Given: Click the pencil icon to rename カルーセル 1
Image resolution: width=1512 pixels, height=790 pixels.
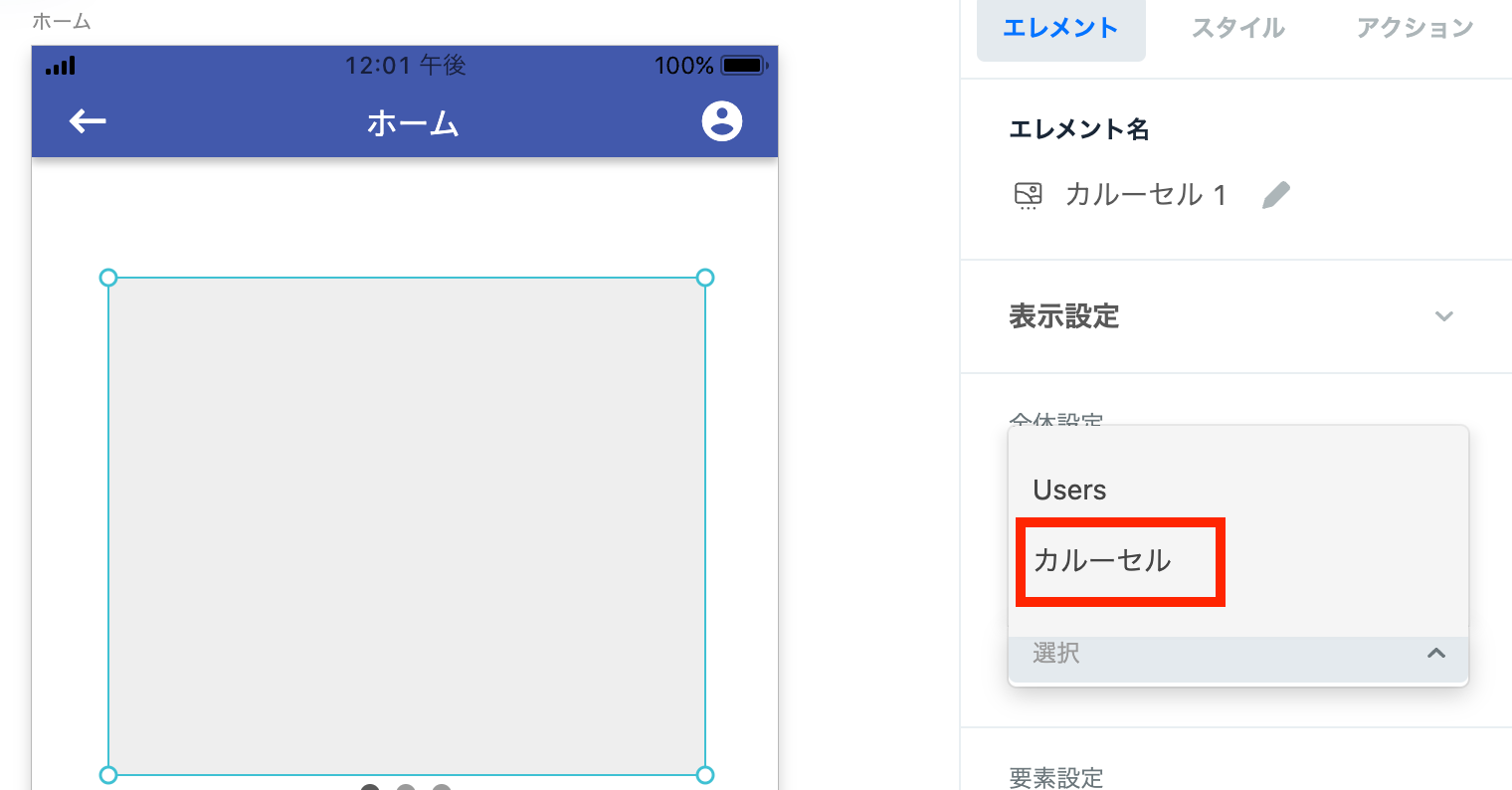Looking at the screenshot, I should click(x=1275, y=195).
